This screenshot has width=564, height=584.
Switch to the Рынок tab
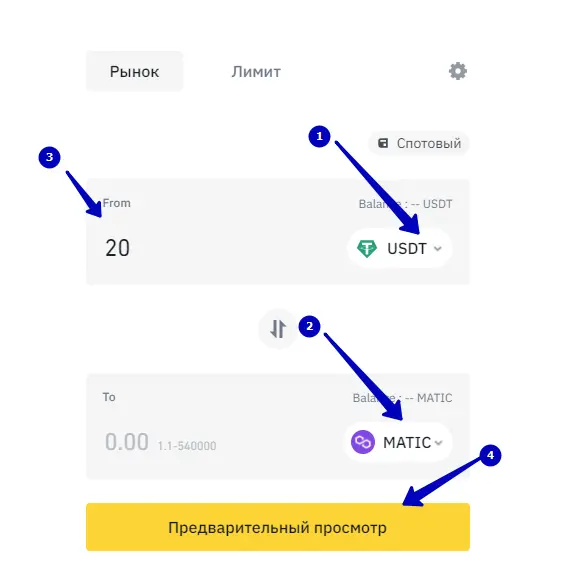[134, 72]
